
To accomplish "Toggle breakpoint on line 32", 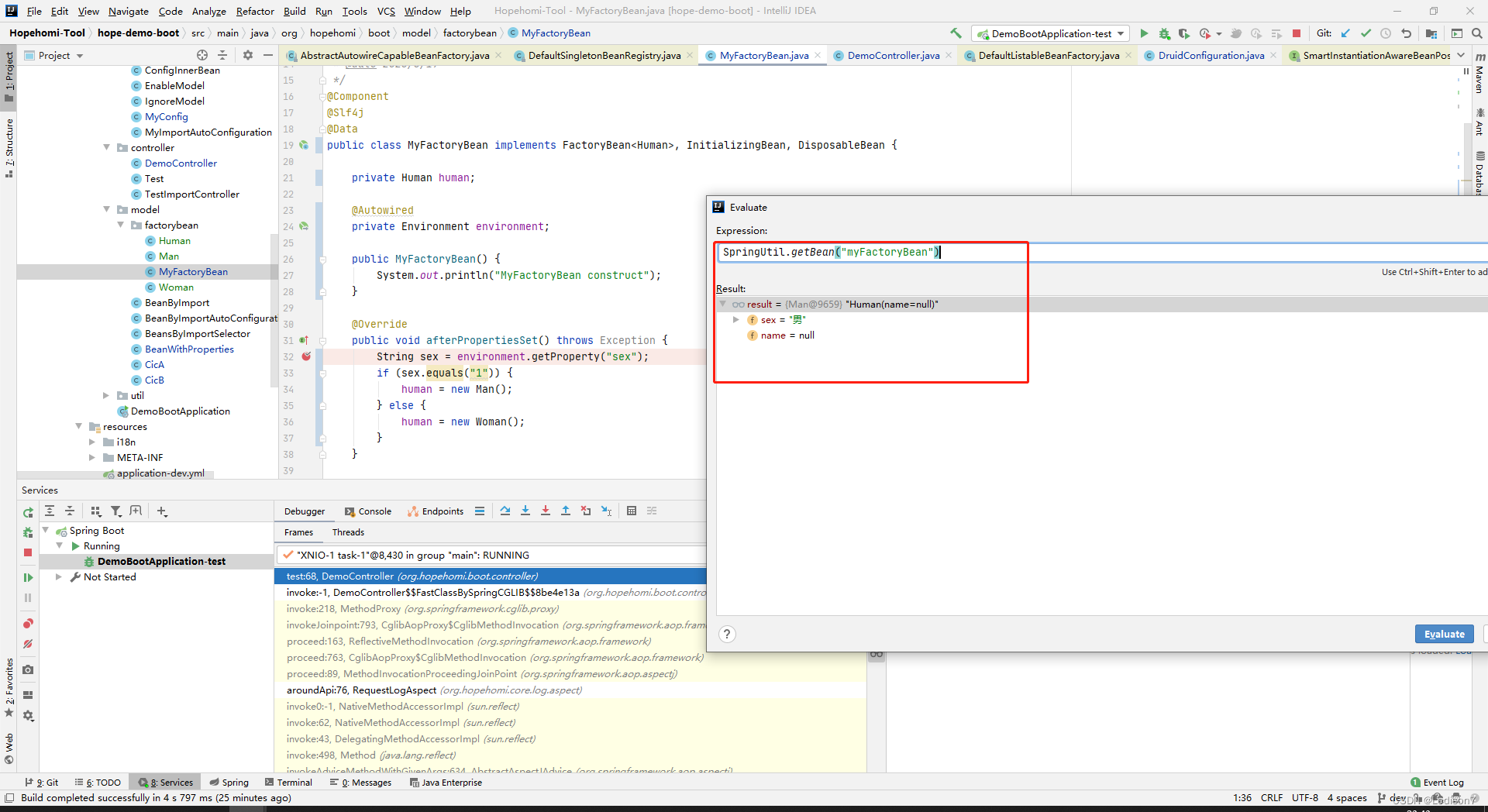I will [x=306, y=356].
